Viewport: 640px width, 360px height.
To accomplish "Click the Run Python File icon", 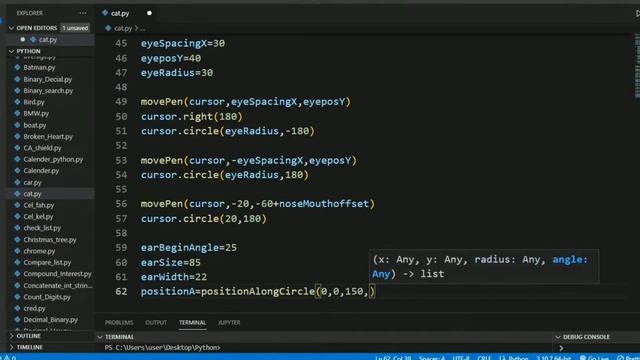I will (x=638, y=13).
